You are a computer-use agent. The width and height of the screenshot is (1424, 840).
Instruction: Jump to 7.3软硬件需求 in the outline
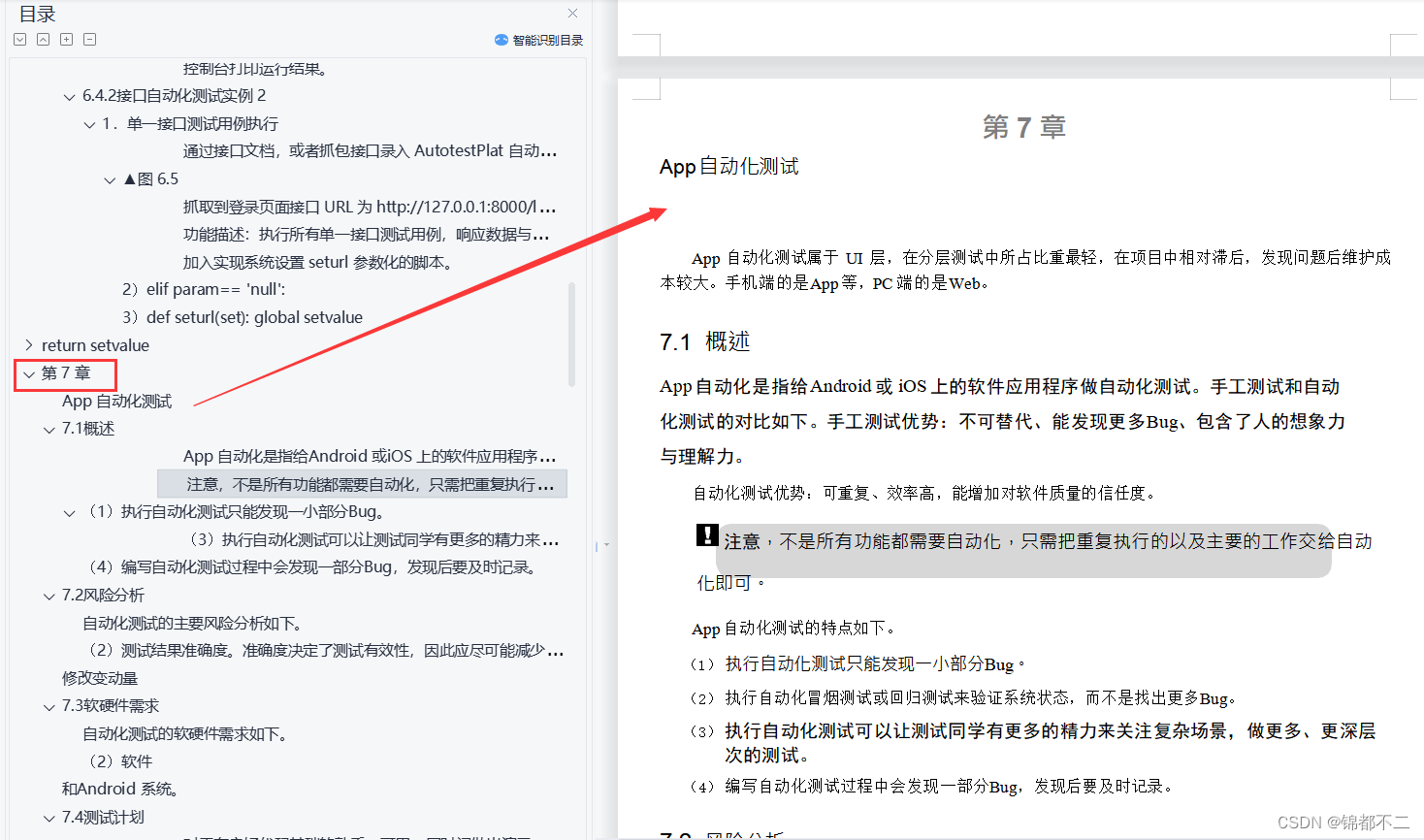point(111,706)
